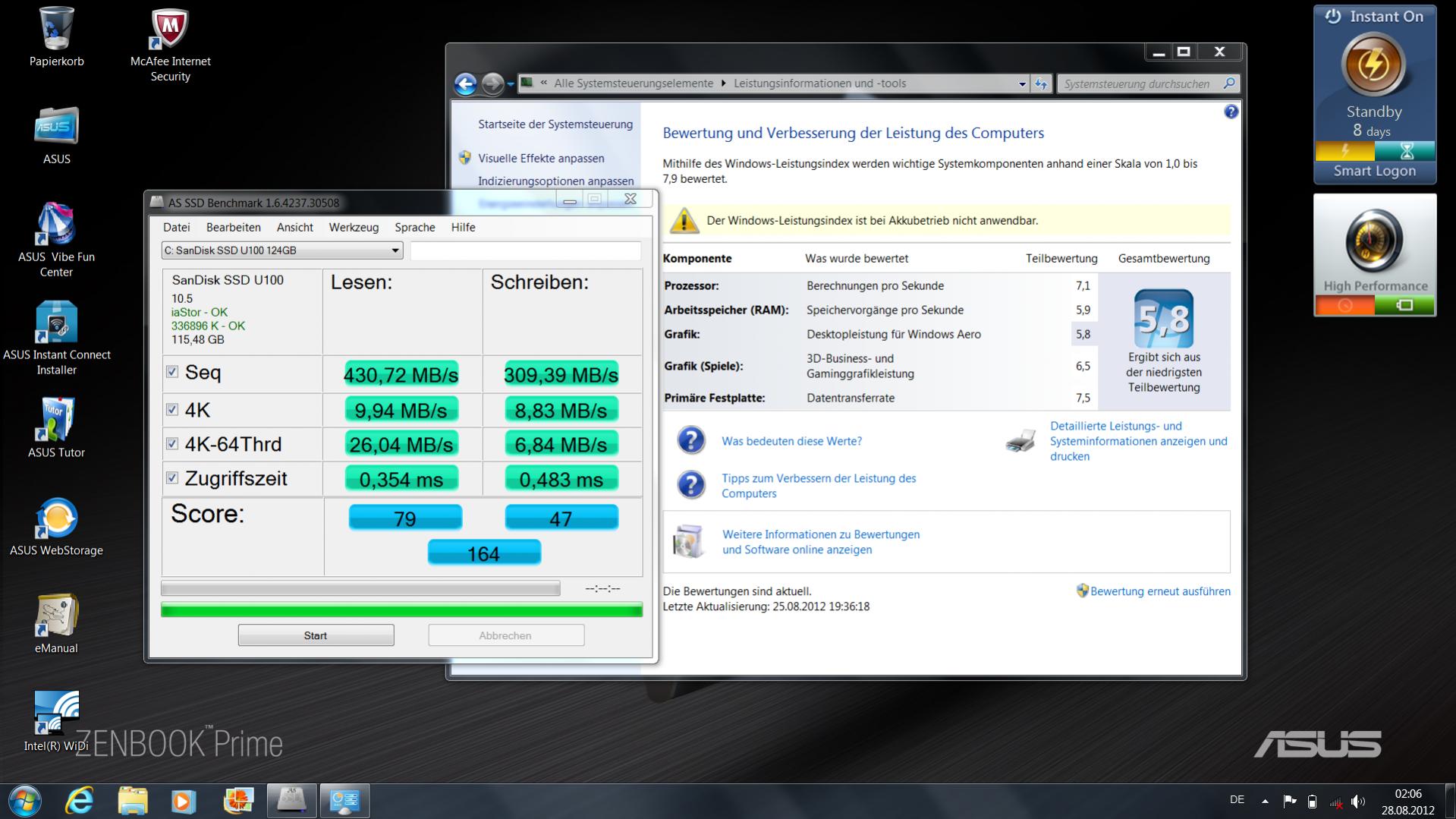Open 'Startseite der Systemsteuerung' link
This screenshot has width=1456, height=819.
pos(555,124)
